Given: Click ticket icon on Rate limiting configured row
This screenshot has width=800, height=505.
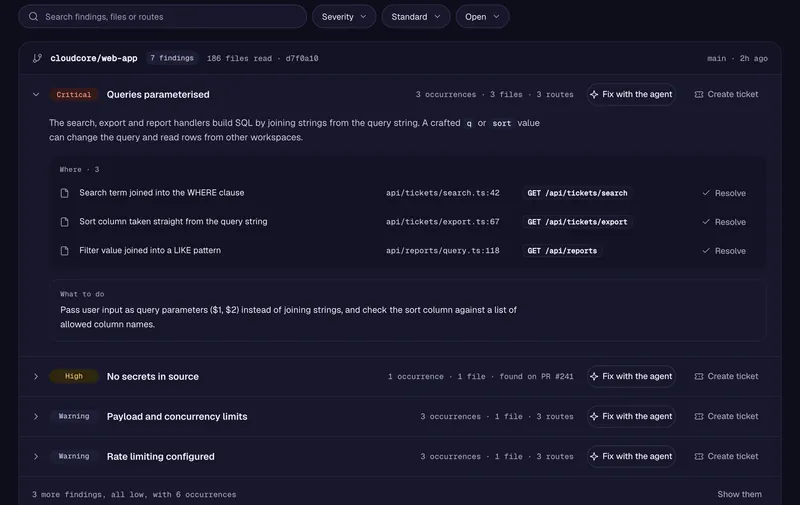Looking at the screenshot, I should (699, 457).
